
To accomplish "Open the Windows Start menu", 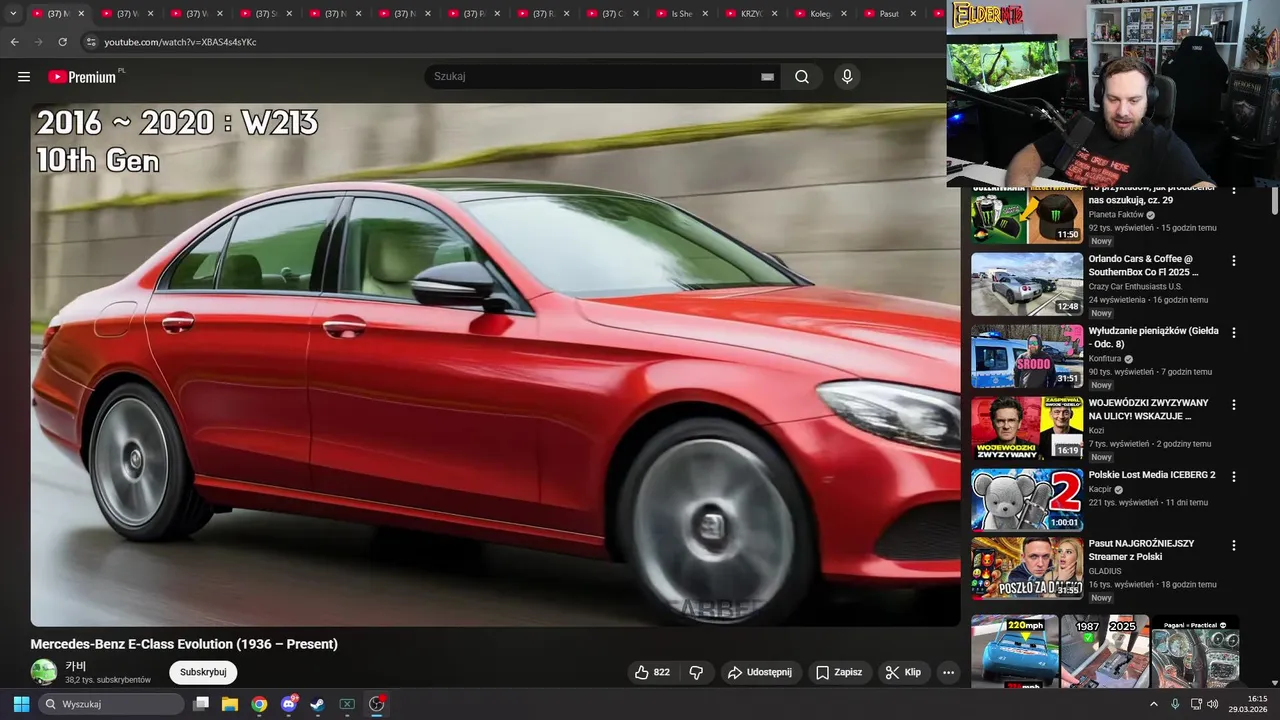I will coord(21,704).
